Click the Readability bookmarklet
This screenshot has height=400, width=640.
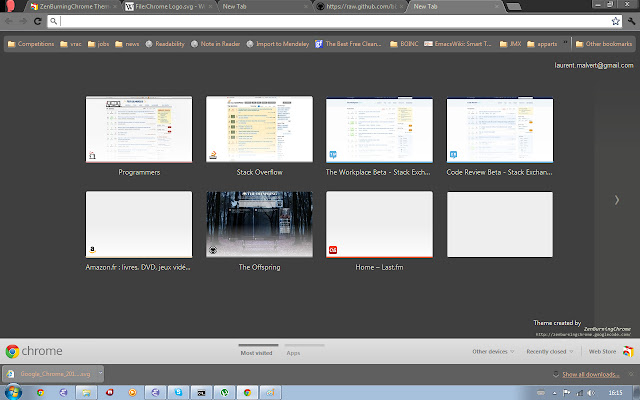coord(165,44)
